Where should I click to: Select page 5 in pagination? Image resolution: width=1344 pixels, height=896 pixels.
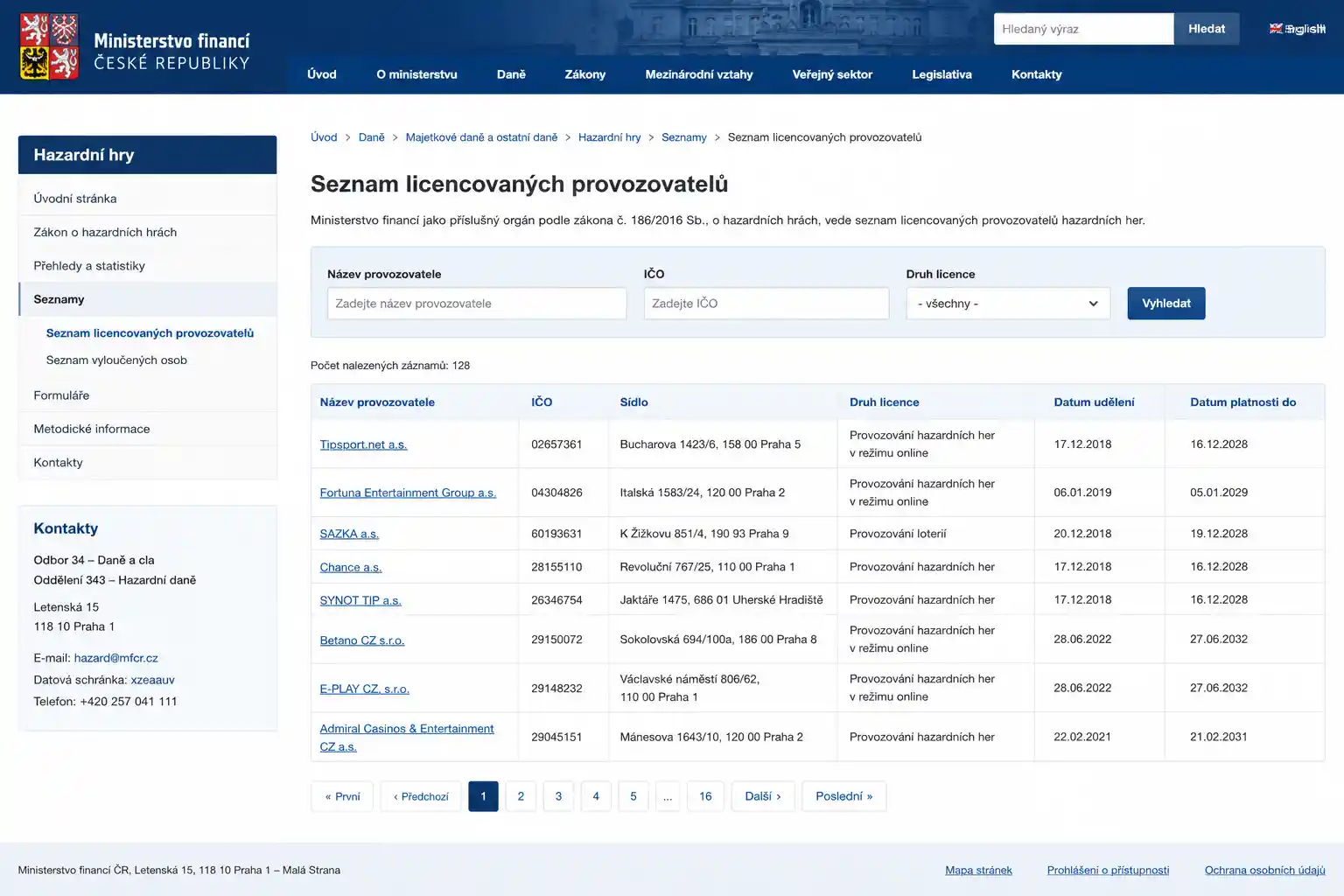pos(633,796)
